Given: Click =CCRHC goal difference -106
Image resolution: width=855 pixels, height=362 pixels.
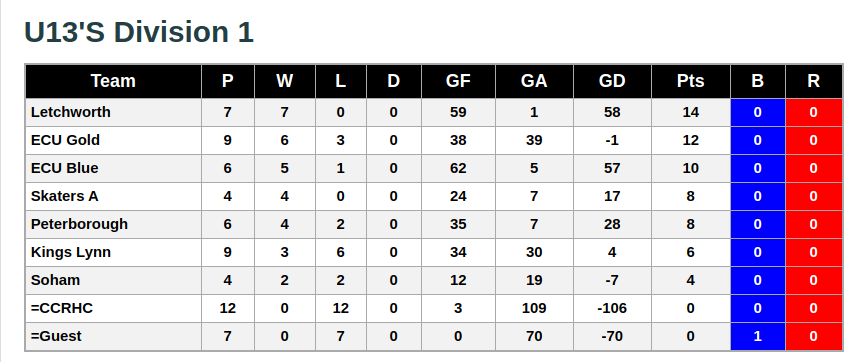Looking at the screenshot, I should click(612, 309).
